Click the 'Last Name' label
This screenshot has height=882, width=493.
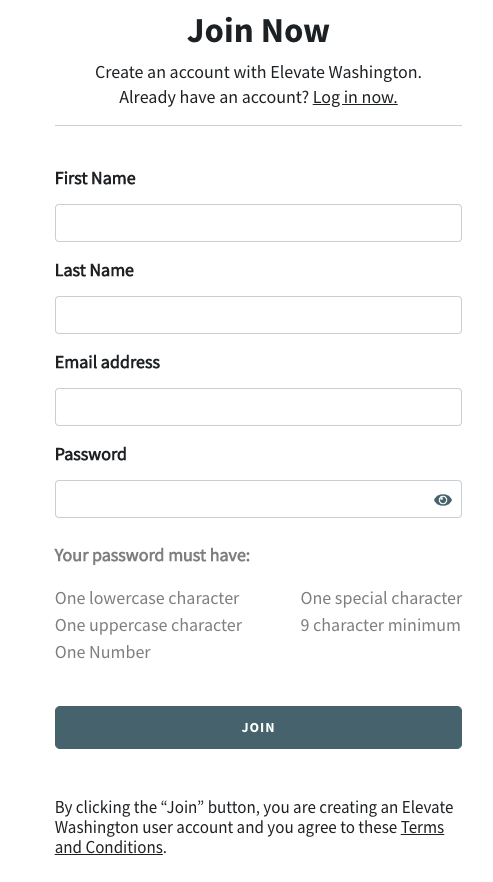pos(95,271)
